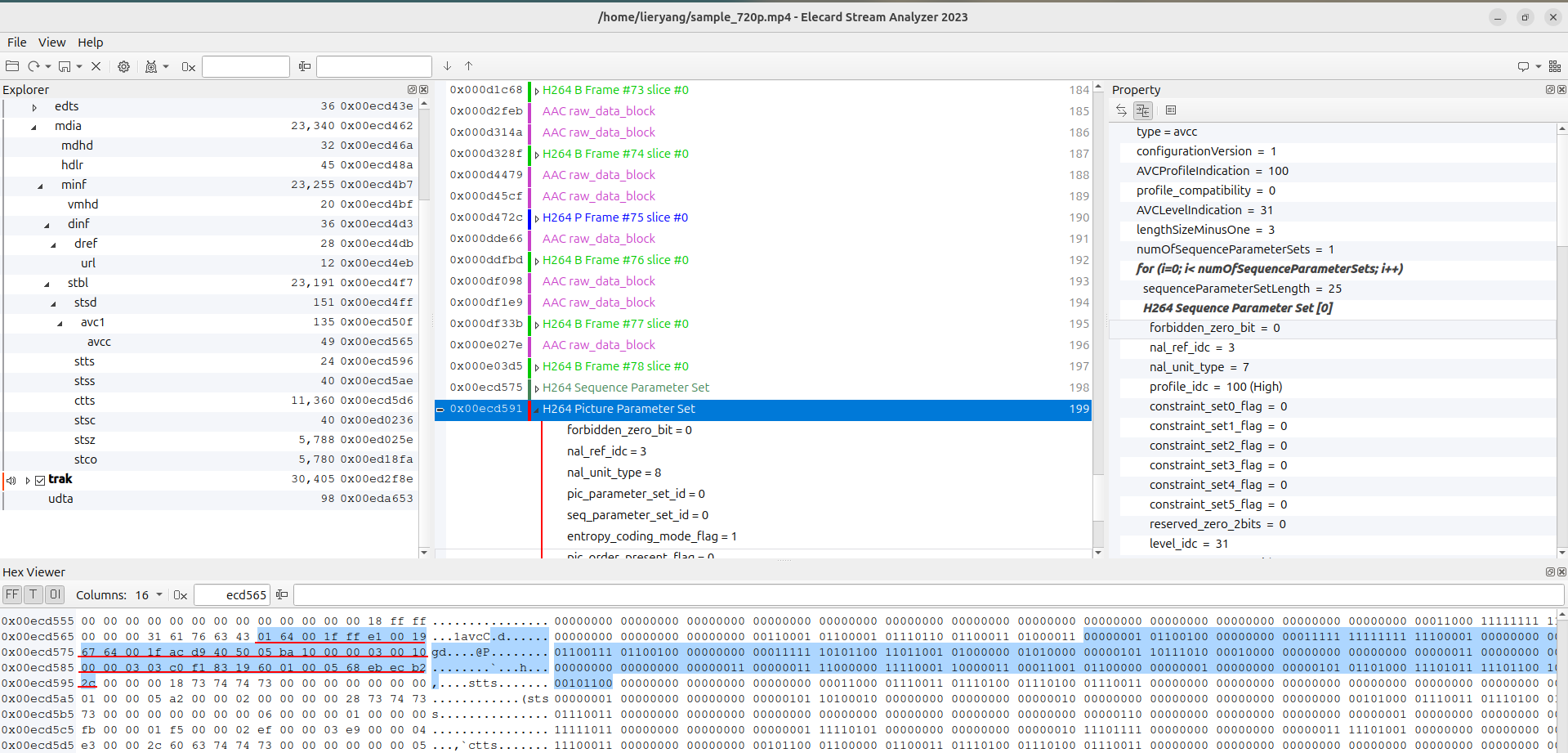This screenshot has width=1568, height=753.
Task: Click the Explorer panel vertical scrollbar
Action: click(x=424, y=327)
